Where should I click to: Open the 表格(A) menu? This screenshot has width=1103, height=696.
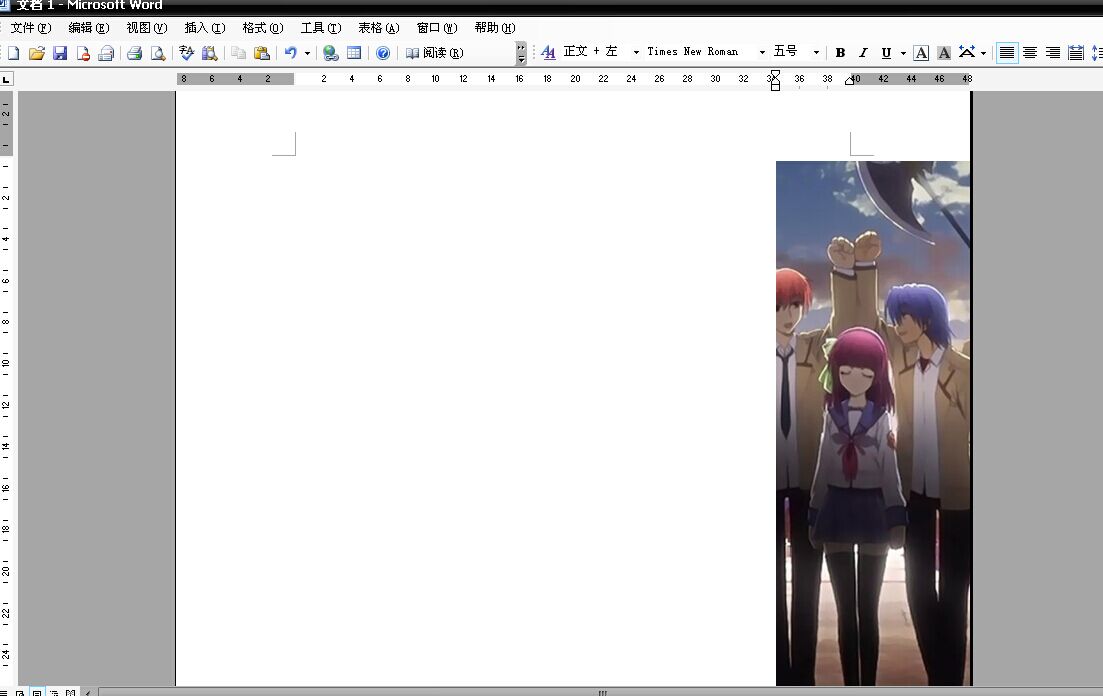[378, 27]
